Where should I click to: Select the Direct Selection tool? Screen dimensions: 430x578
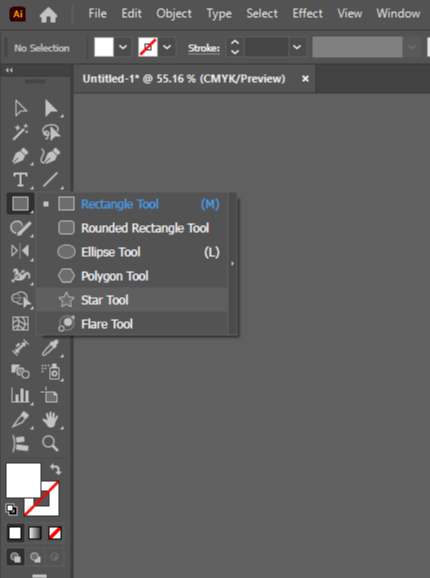tap(50, 108)
